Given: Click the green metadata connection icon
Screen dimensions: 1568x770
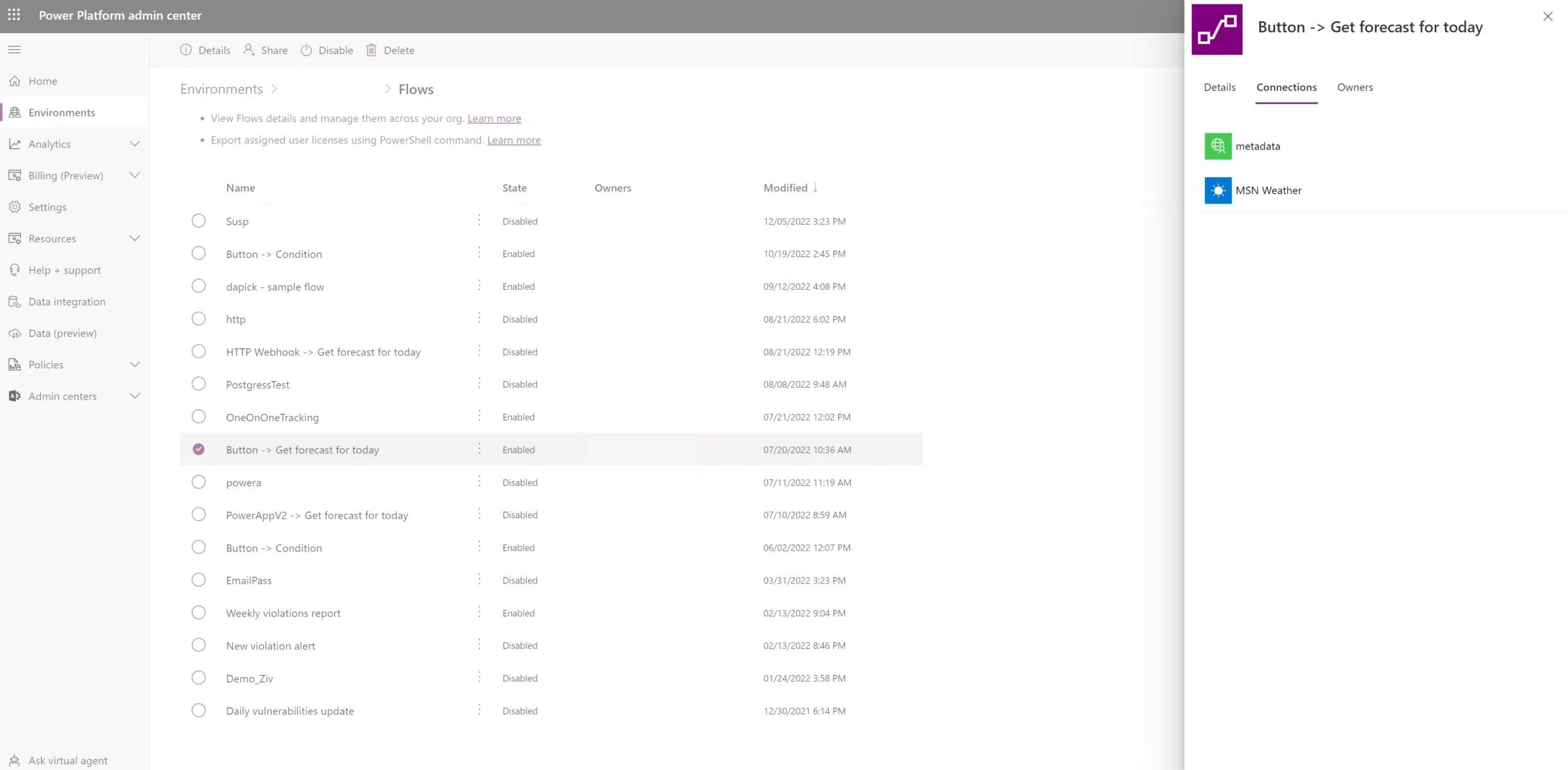Looking at the screenshot, I should (1218, 146).
